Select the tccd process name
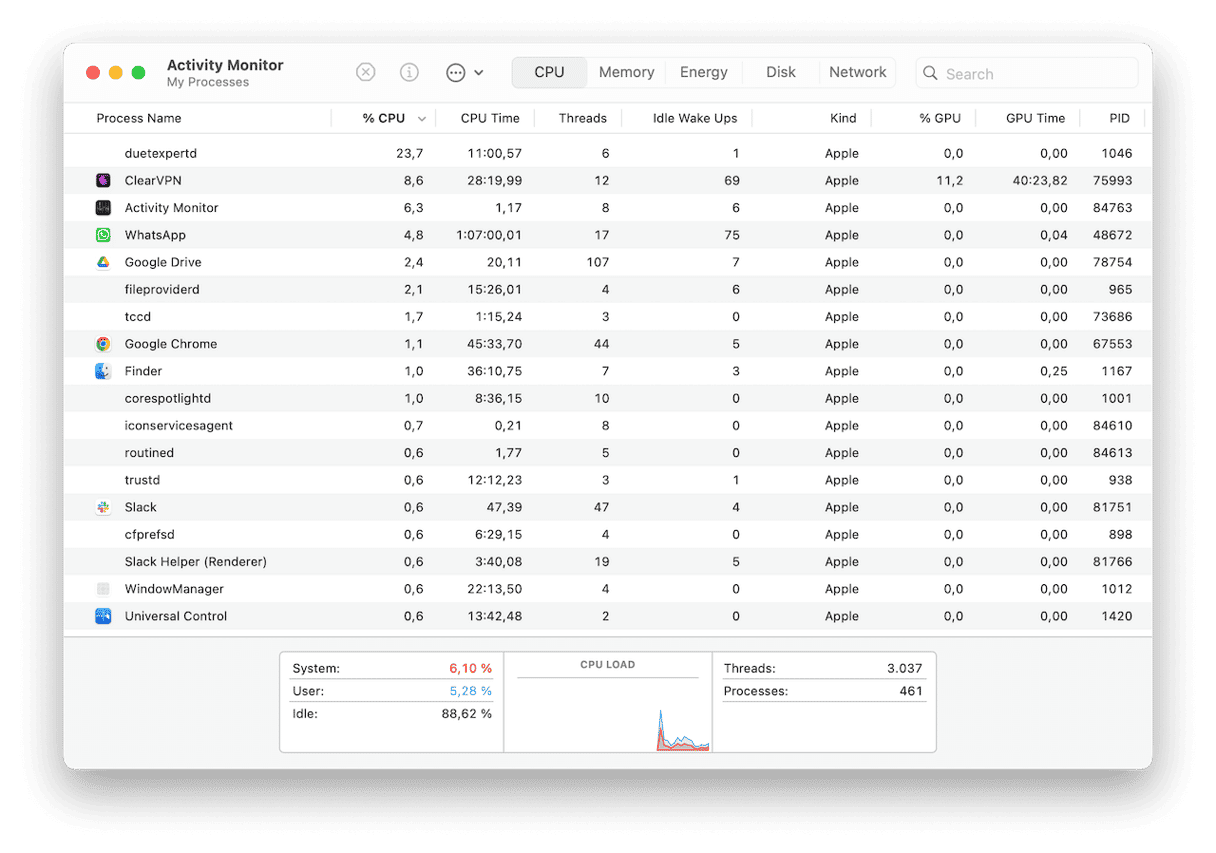 tap(138, 317)
